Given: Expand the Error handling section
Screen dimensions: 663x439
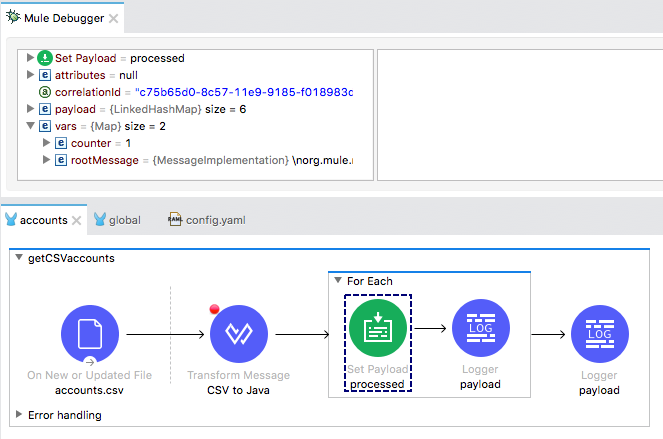Looking at the screenshot, I should coord(19,414).
